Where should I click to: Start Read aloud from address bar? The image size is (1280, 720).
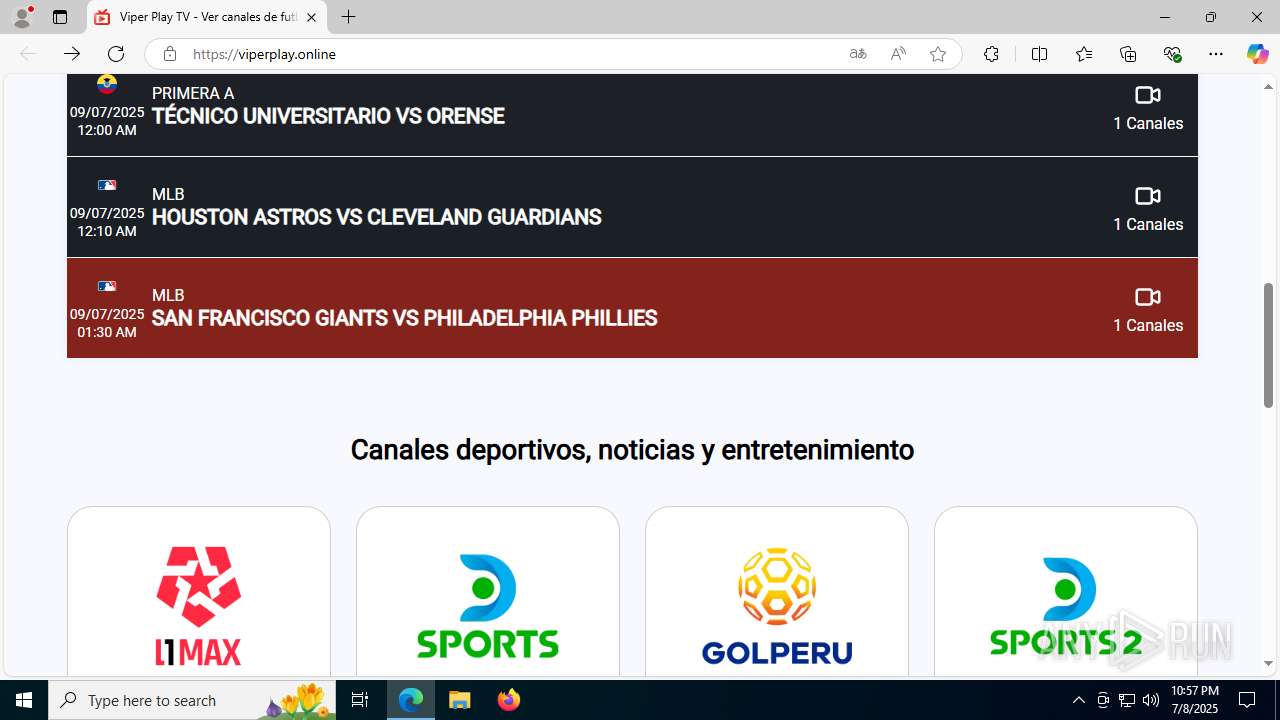[x=898, y=54]
